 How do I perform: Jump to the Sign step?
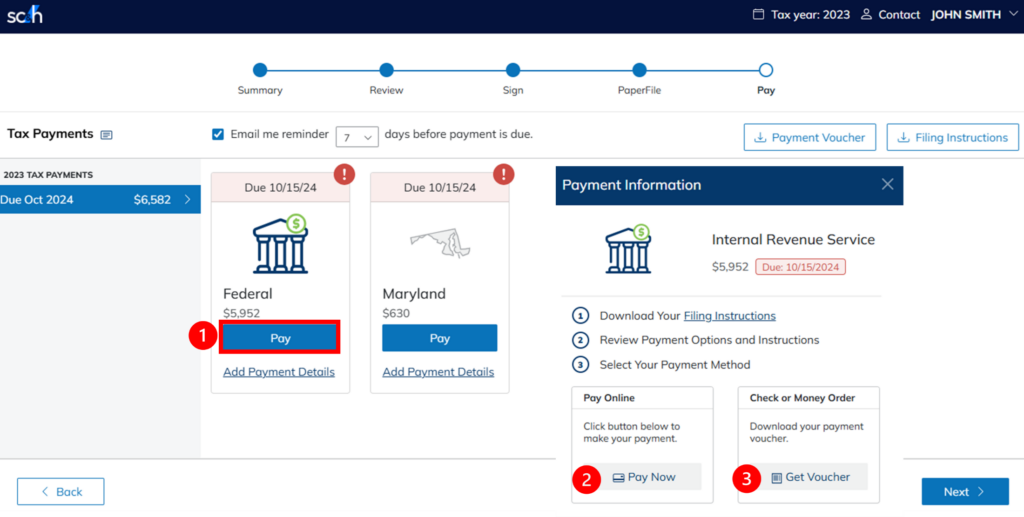[513, 70]
